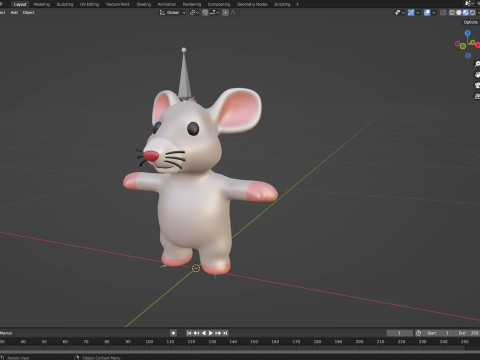Switch to the UV Editing workspace
480x360 pixels.
[89, 4]
